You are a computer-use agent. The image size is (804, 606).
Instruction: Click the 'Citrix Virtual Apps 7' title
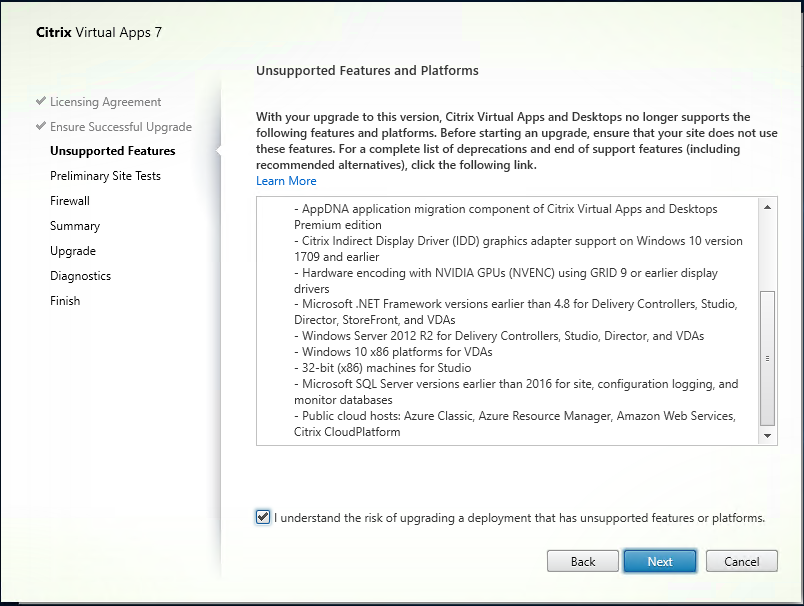pyautogui.click(x=99, y=32)
